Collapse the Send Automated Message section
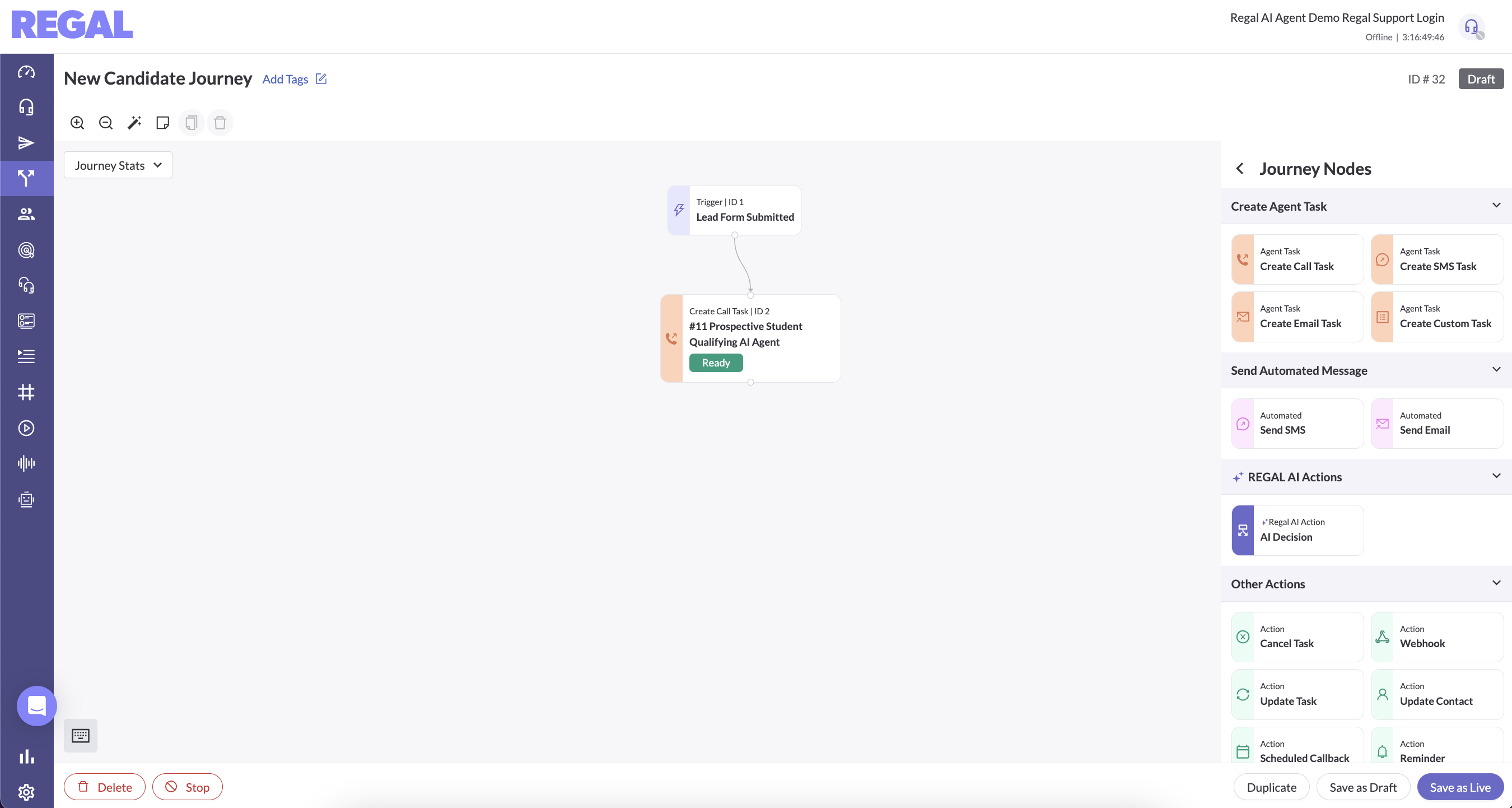 click(x=1496, y=369)
